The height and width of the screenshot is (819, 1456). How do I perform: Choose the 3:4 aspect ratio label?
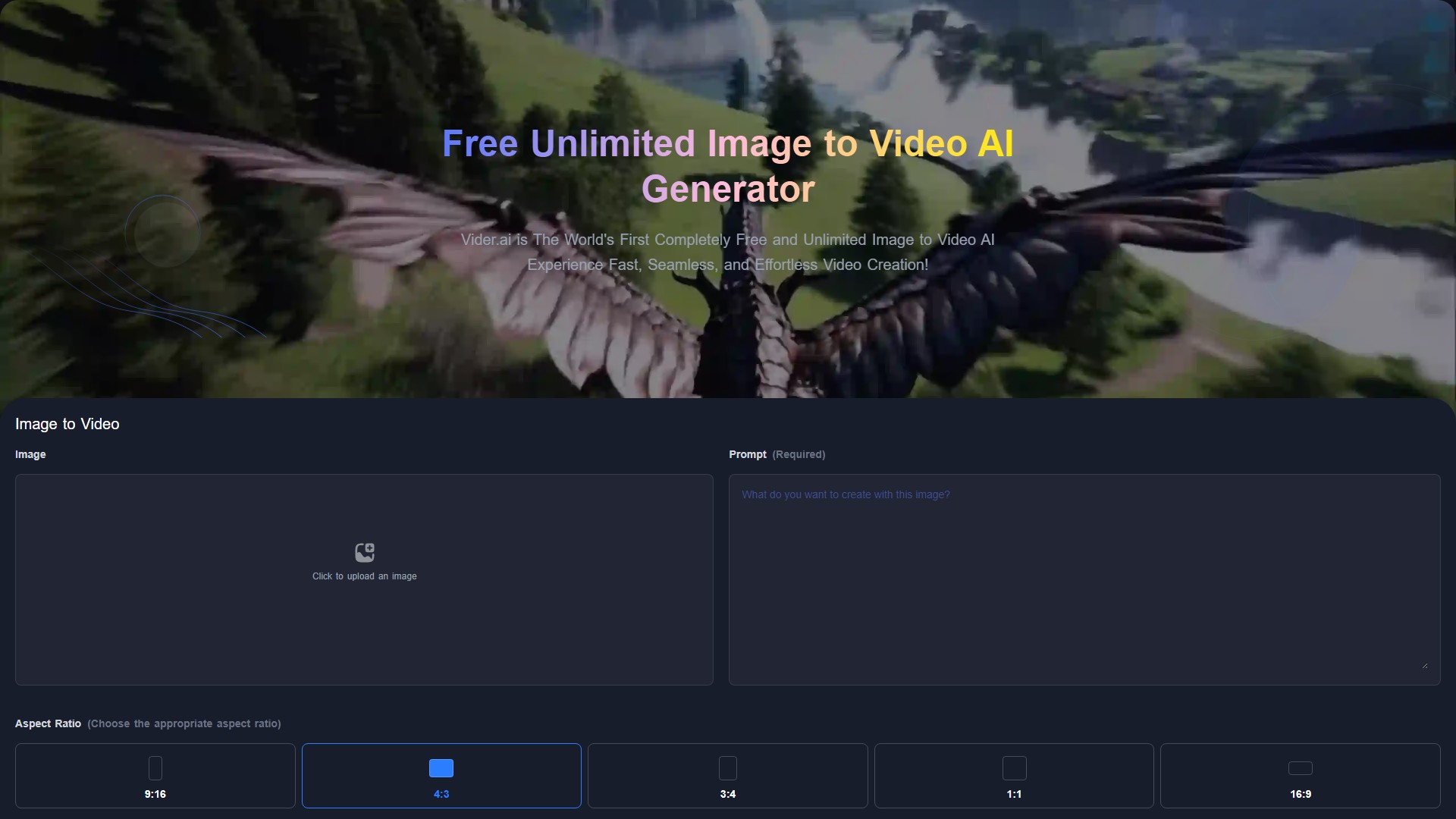coord(728,794)
